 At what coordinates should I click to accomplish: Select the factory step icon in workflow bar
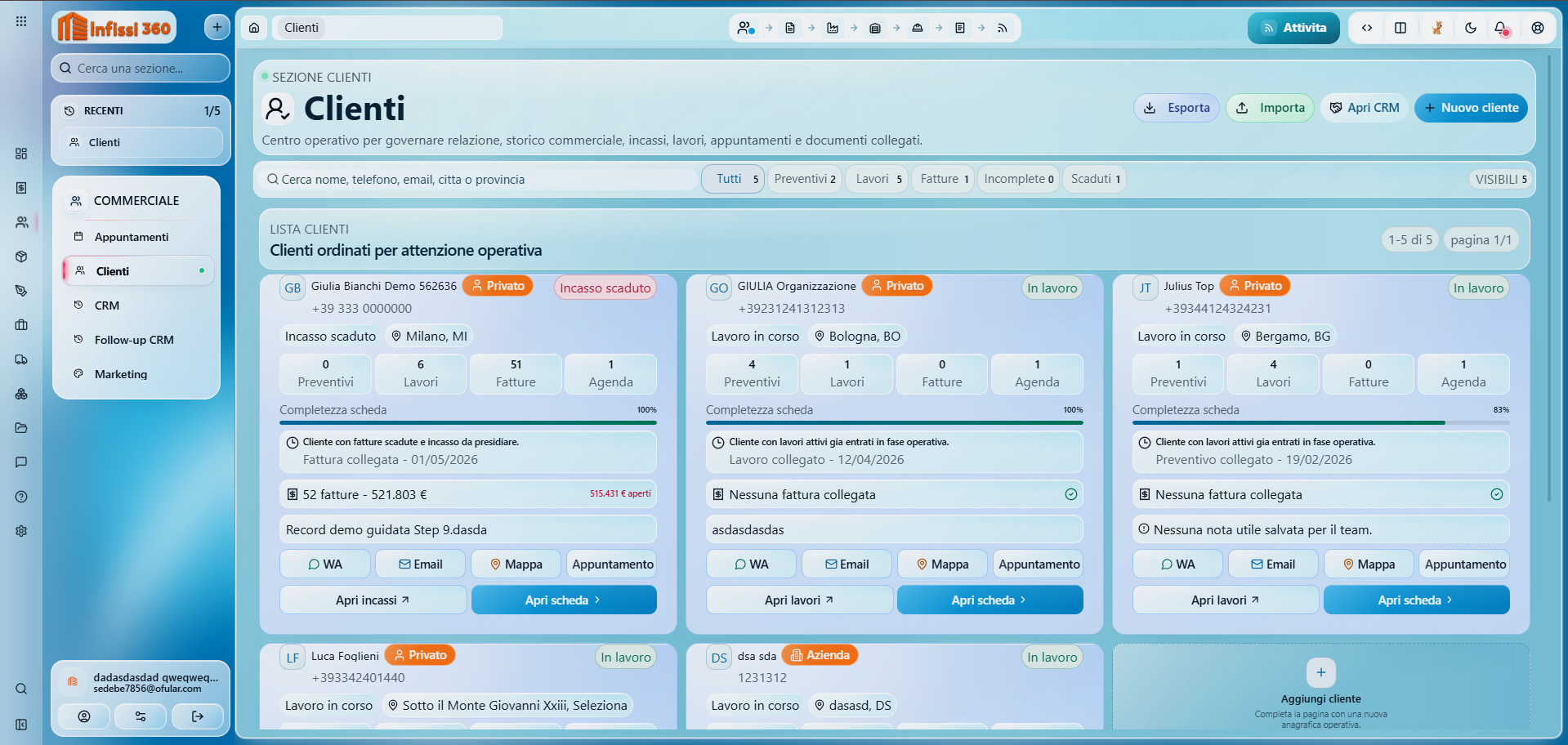pyautogui.click(x=833, y=28)
